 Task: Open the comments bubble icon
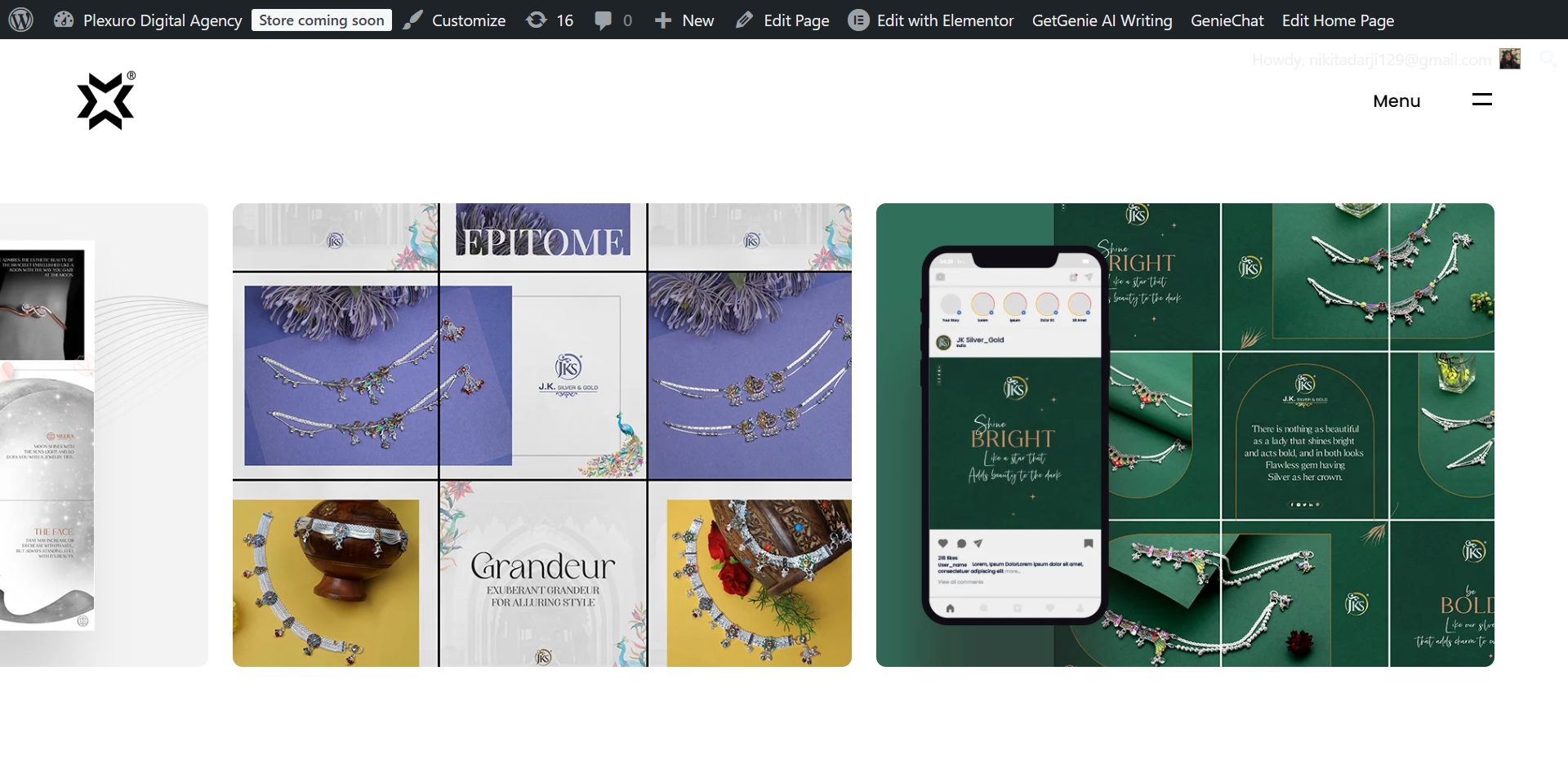point(604,20)
